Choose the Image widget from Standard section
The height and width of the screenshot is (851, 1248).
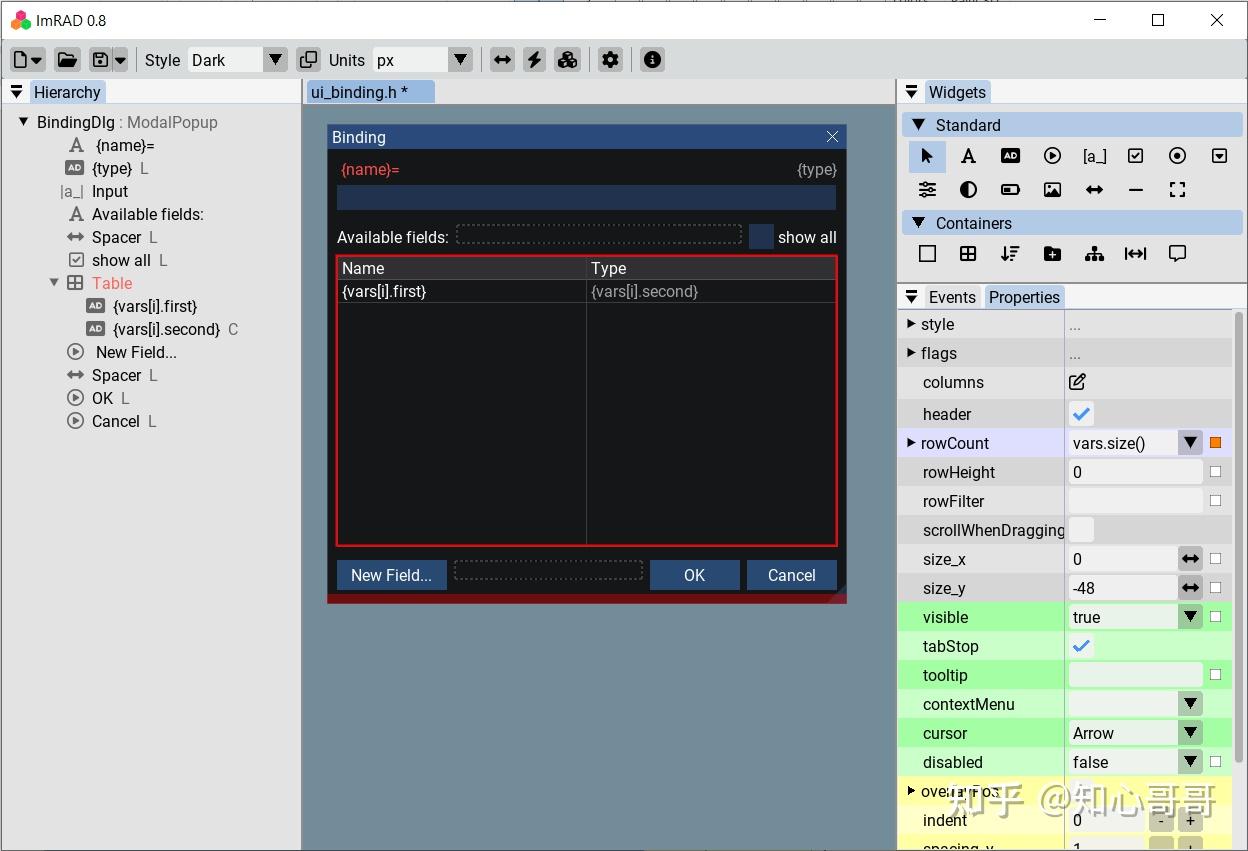pos(1052,189)
